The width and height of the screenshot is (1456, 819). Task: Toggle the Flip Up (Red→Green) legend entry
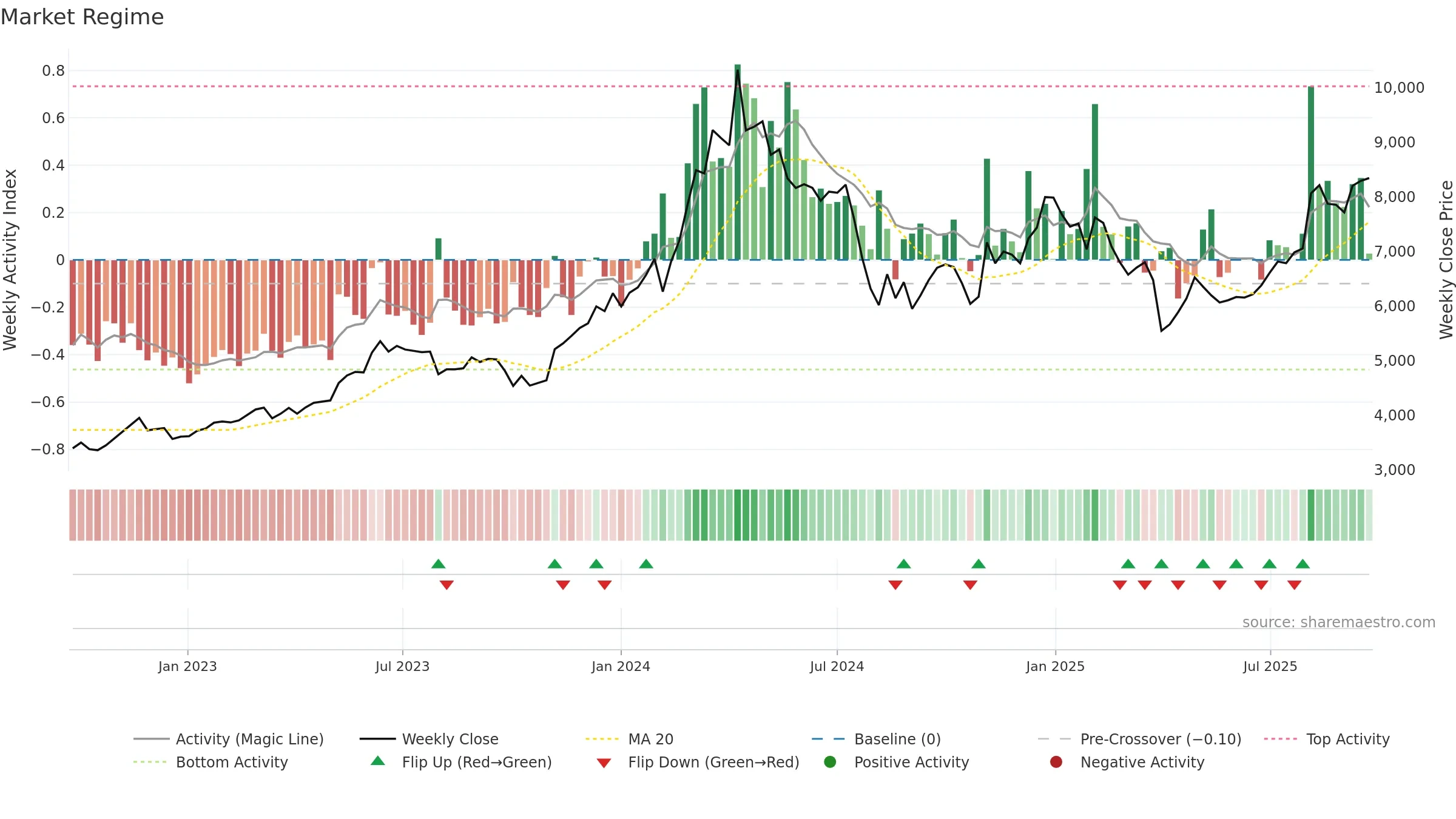461,762
